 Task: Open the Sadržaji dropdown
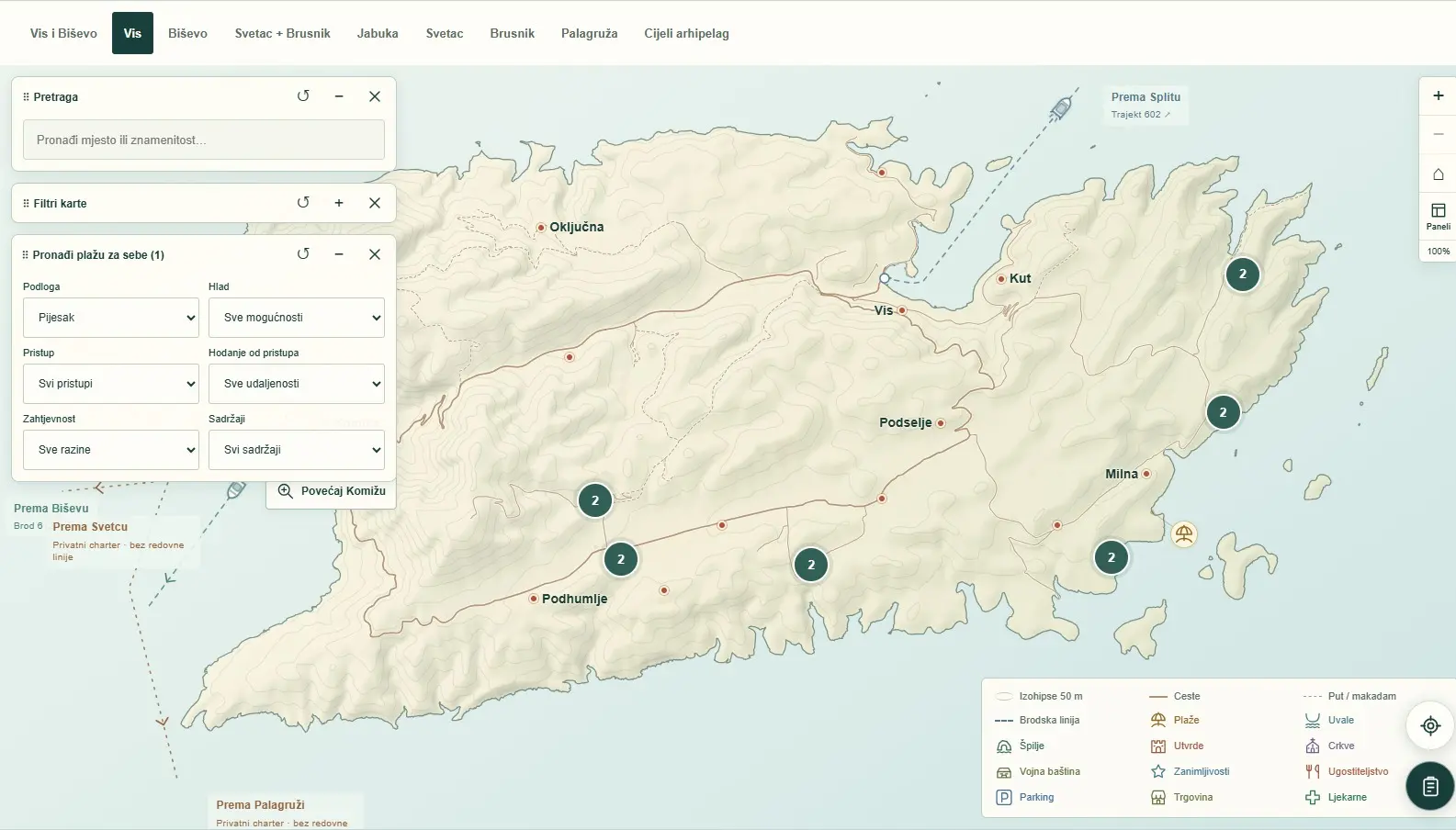(x=297, y=450)
